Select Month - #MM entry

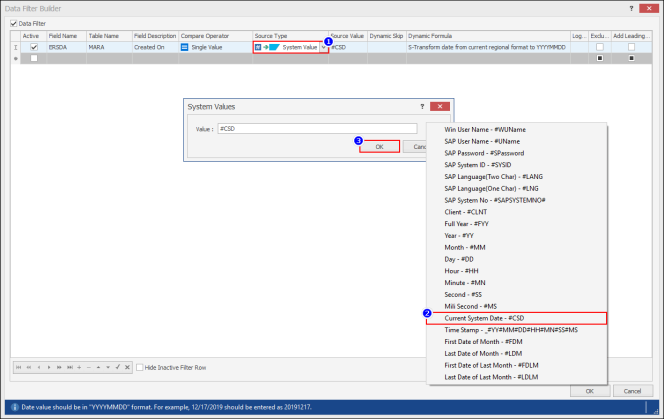516,247
